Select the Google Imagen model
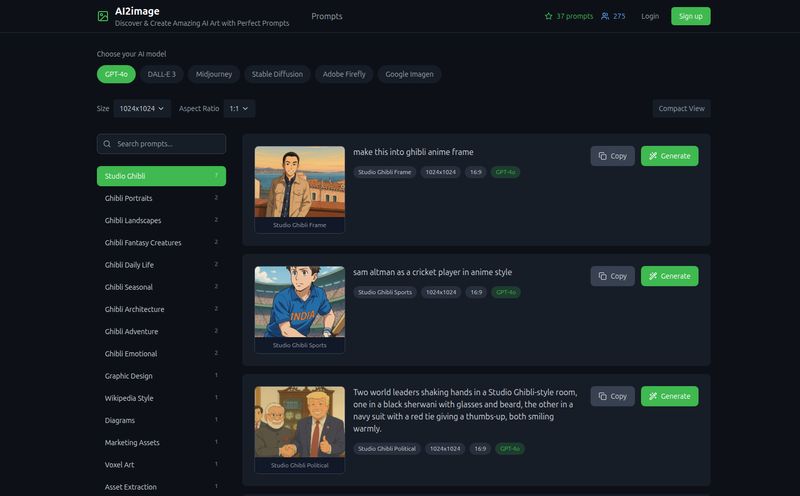Image resolution: width=800 pixels, height=496 pixels. pyautogui.click(x=409, y=74)
